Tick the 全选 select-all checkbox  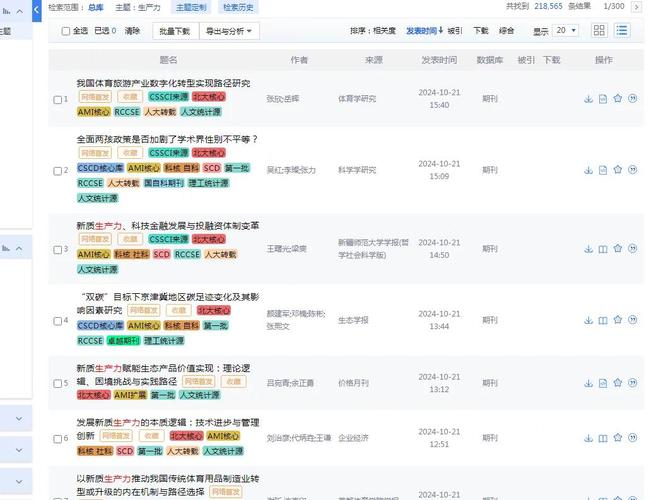[x=66, y=31]
